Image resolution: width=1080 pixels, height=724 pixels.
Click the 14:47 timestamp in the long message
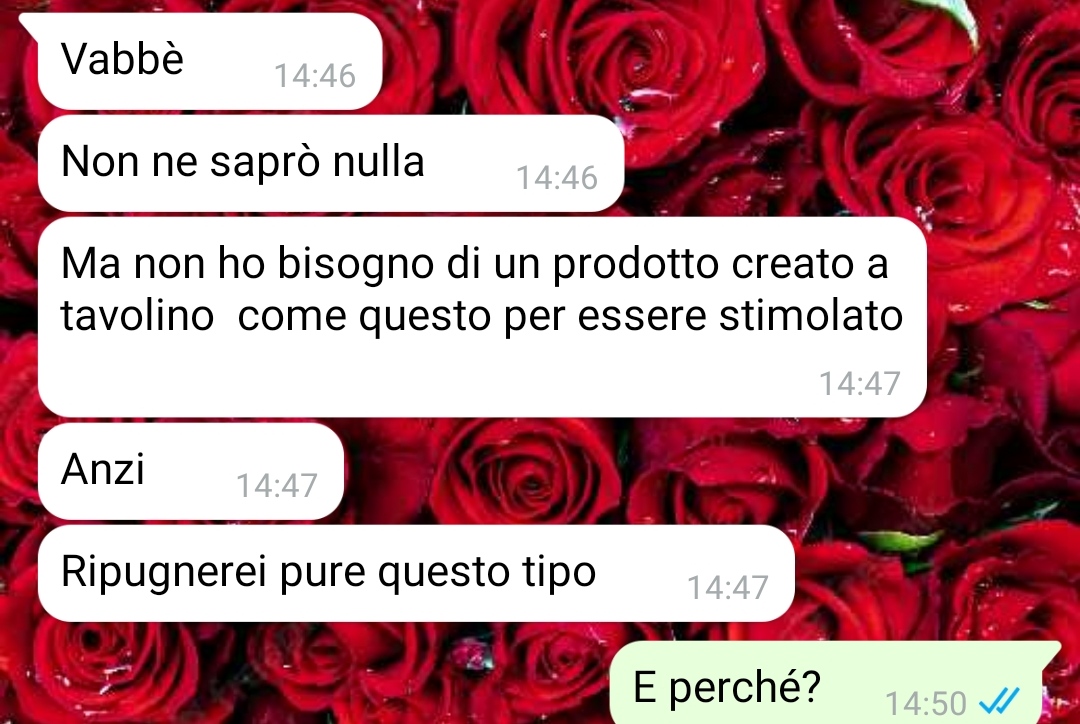[860, 384]
